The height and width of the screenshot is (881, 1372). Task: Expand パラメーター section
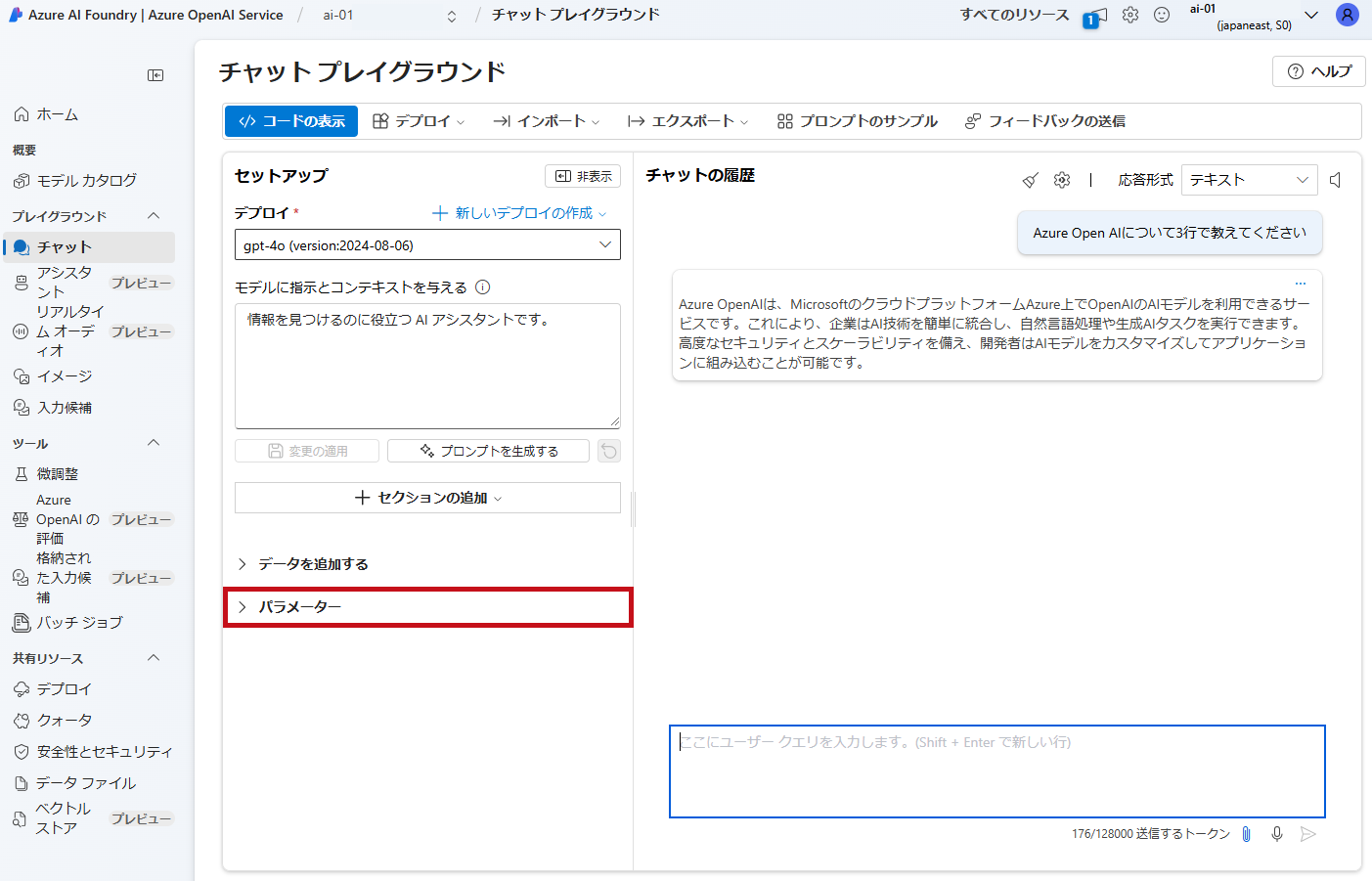[427, 607]
